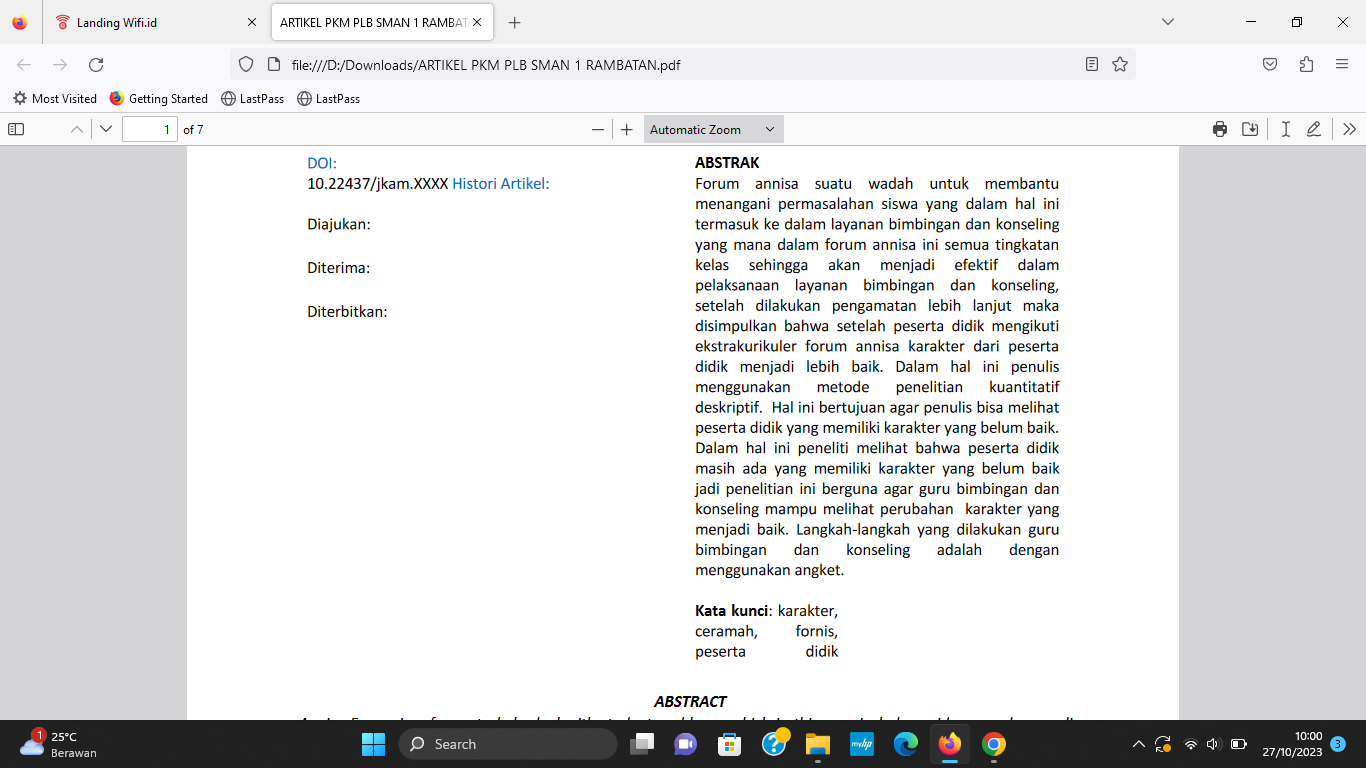Close the ARTIKEL PKM PLB tab
This screenshot has width=1366, height=768.
pyautogui.click(x=478, y=22)
